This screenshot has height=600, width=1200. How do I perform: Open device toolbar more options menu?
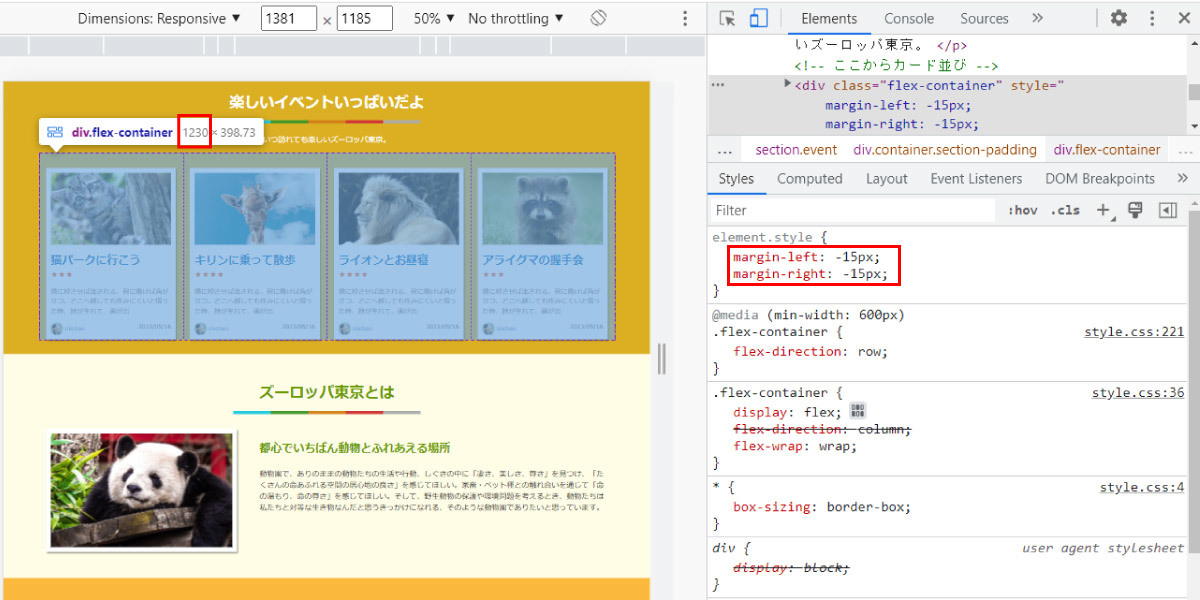pyautogui.click(x=685, y=18)
